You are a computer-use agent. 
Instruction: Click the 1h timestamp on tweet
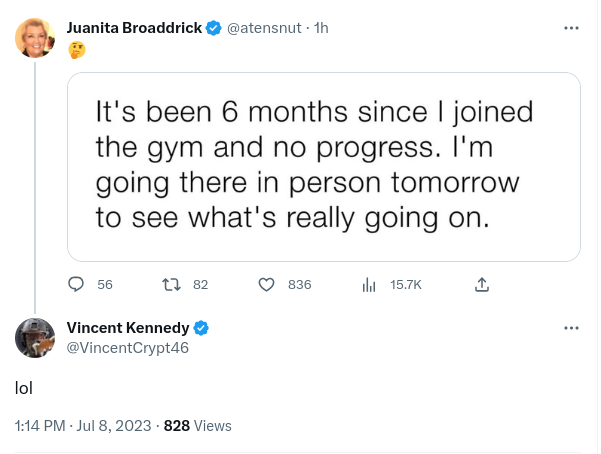321,28
